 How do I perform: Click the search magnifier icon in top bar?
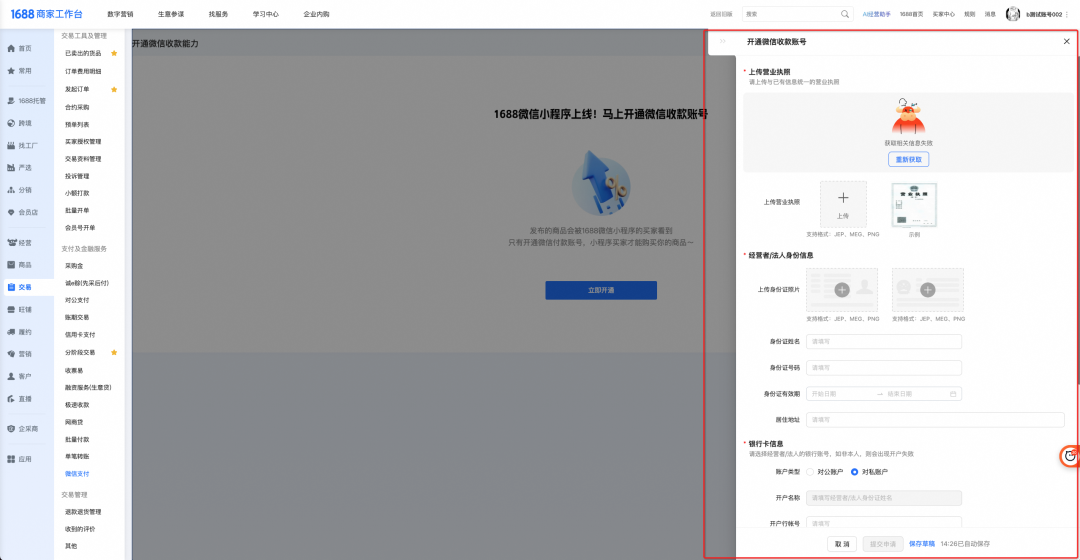point(844,14)
